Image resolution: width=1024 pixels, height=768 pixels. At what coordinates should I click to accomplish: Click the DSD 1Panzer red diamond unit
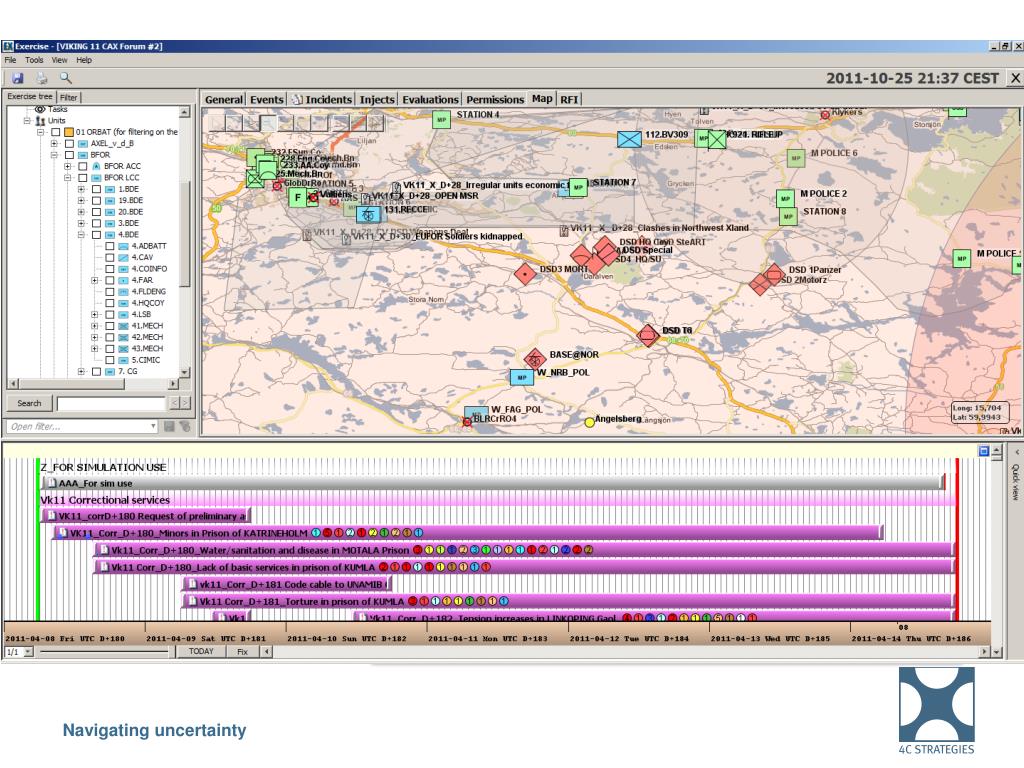[x=775, y=274]
